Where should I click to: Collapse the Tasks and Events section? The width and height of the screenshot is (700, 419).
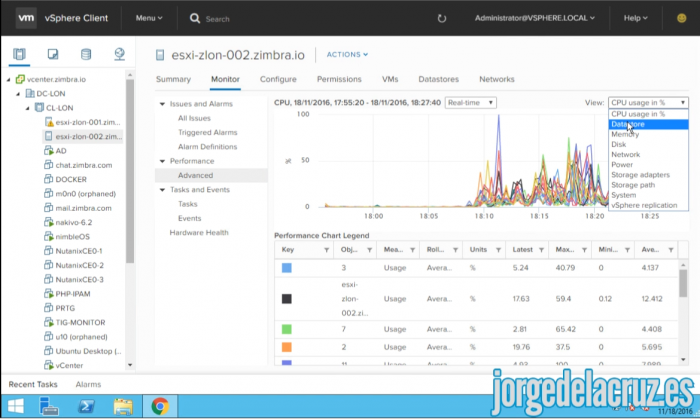click(x=162, y=189)
